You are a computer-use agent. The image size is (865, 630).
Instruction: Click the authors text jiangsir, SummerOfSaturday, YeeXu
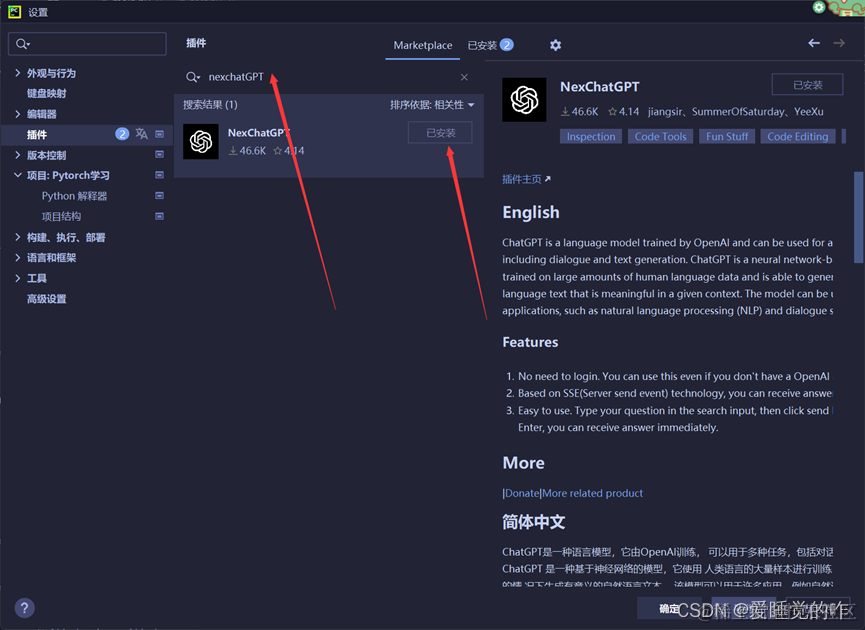pos(735,112)
